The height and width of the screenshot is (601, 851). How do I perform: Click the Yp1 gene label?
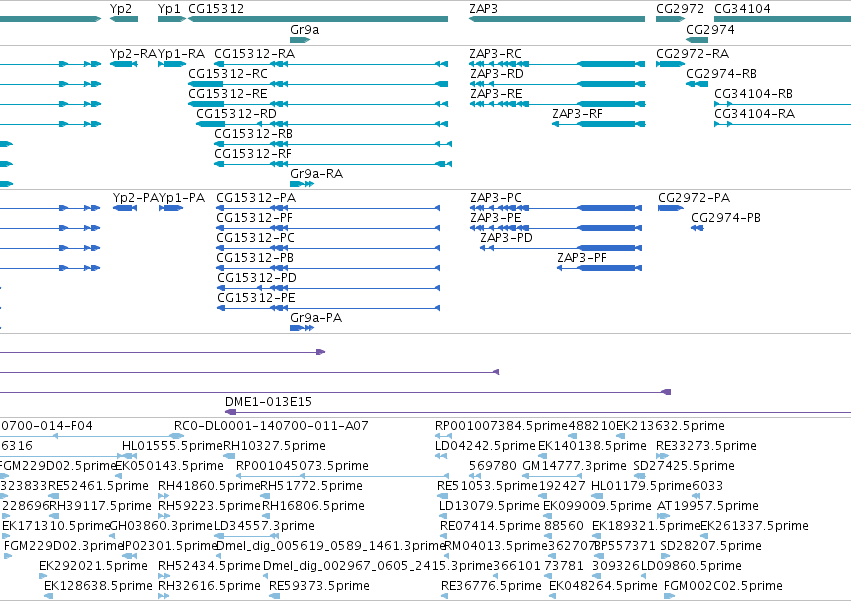point(169,9)
